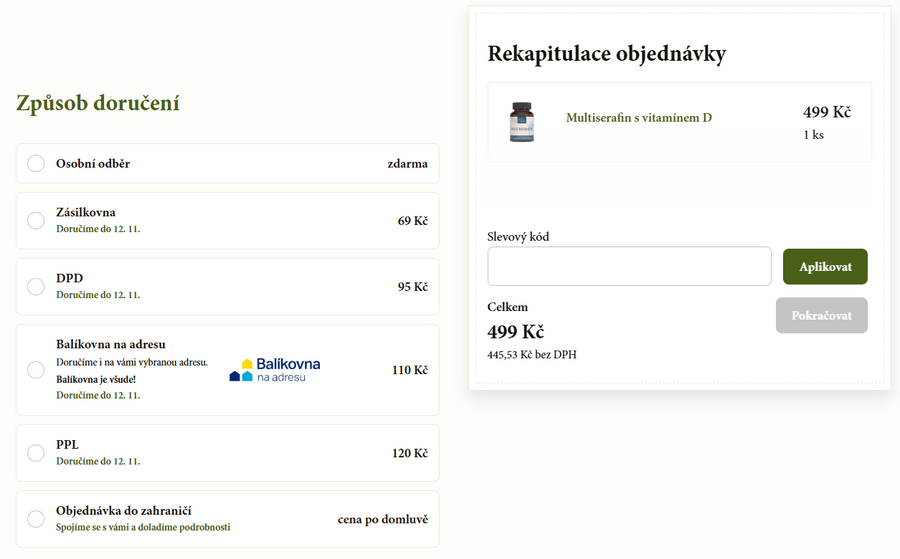Select the DPD radio button
The width and height of the screenshot is (900, 559).
pyautogui.click(x=36, y=286)
